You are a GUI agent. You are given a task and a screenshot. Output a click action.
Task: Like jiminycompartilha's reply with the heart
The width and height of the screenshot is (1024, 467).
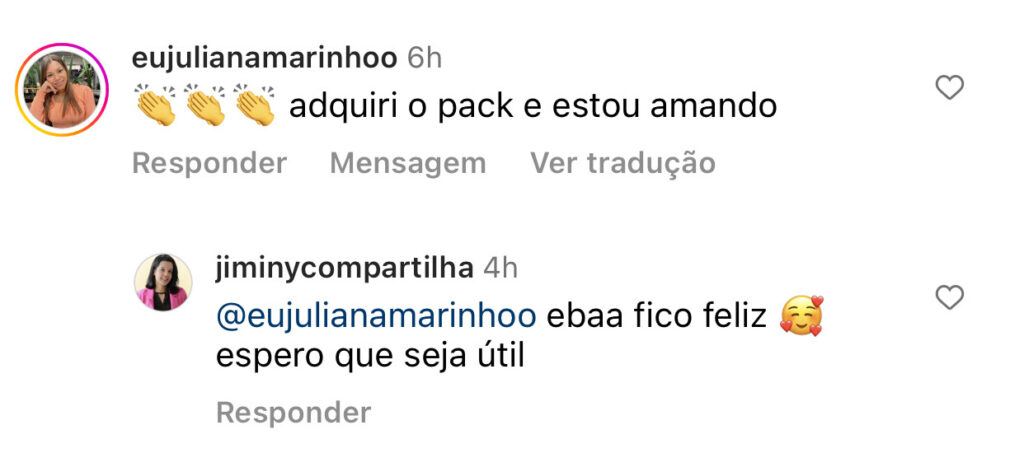pos(950,297)
